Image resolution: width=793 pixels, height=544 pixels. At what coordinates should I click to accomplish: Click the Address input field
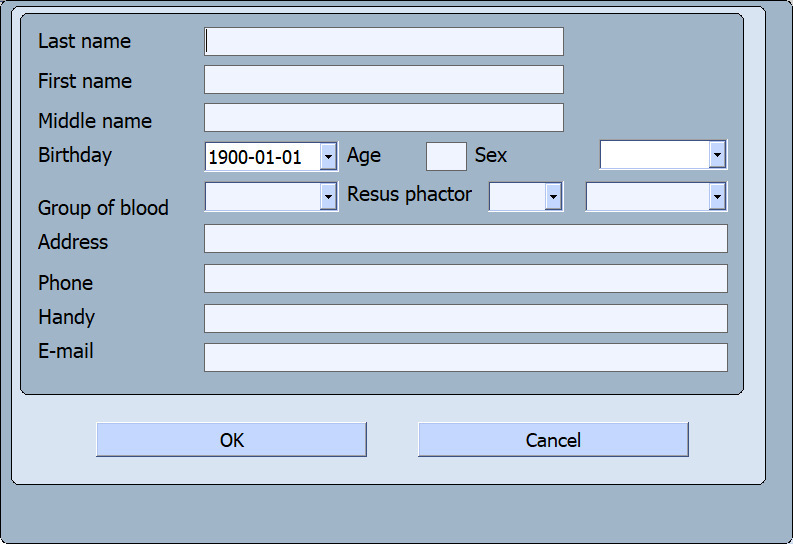point(465,239)
